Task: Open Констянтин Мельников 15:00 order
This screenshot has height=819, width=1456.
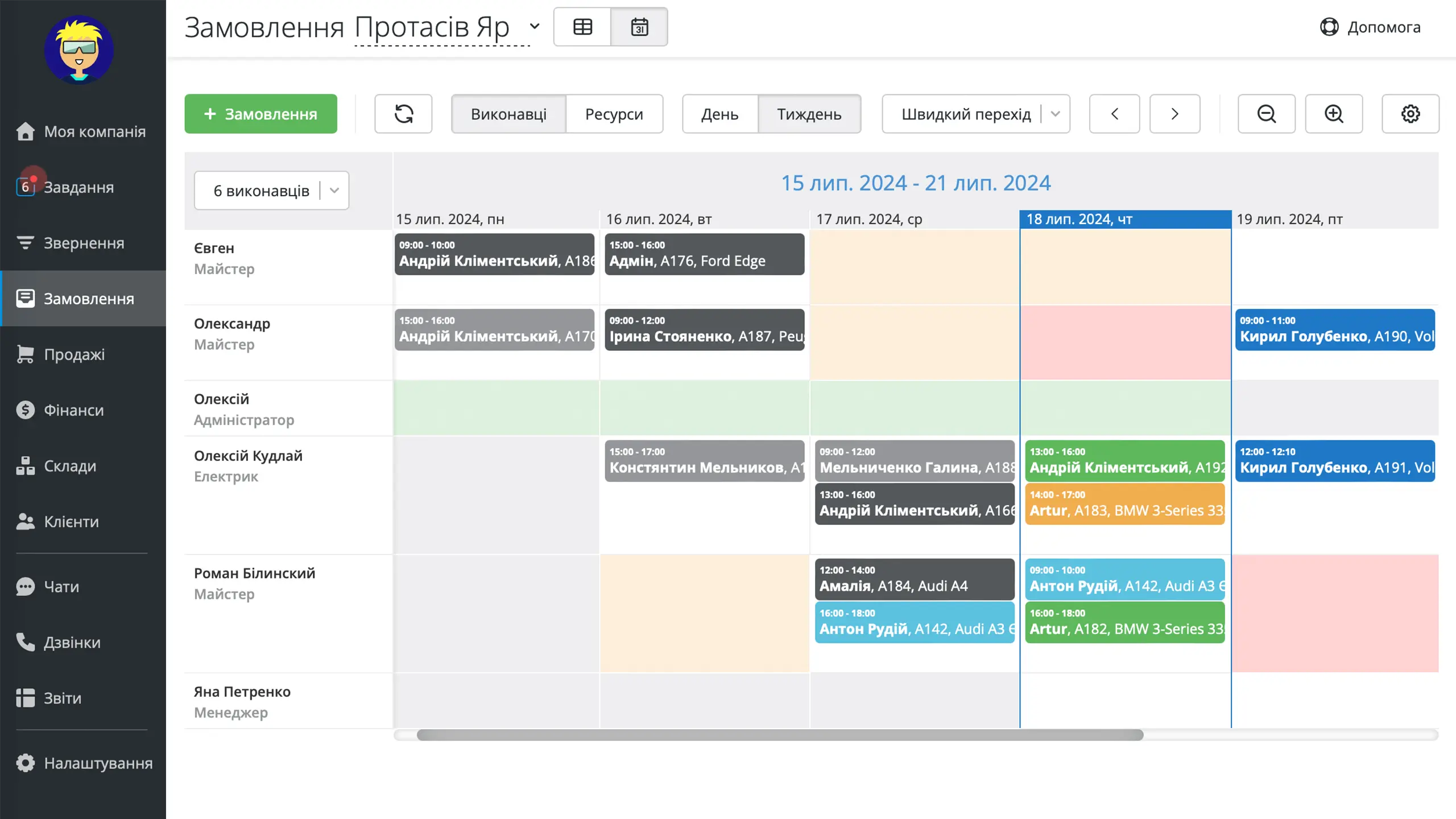Action: tap(705, 461)
